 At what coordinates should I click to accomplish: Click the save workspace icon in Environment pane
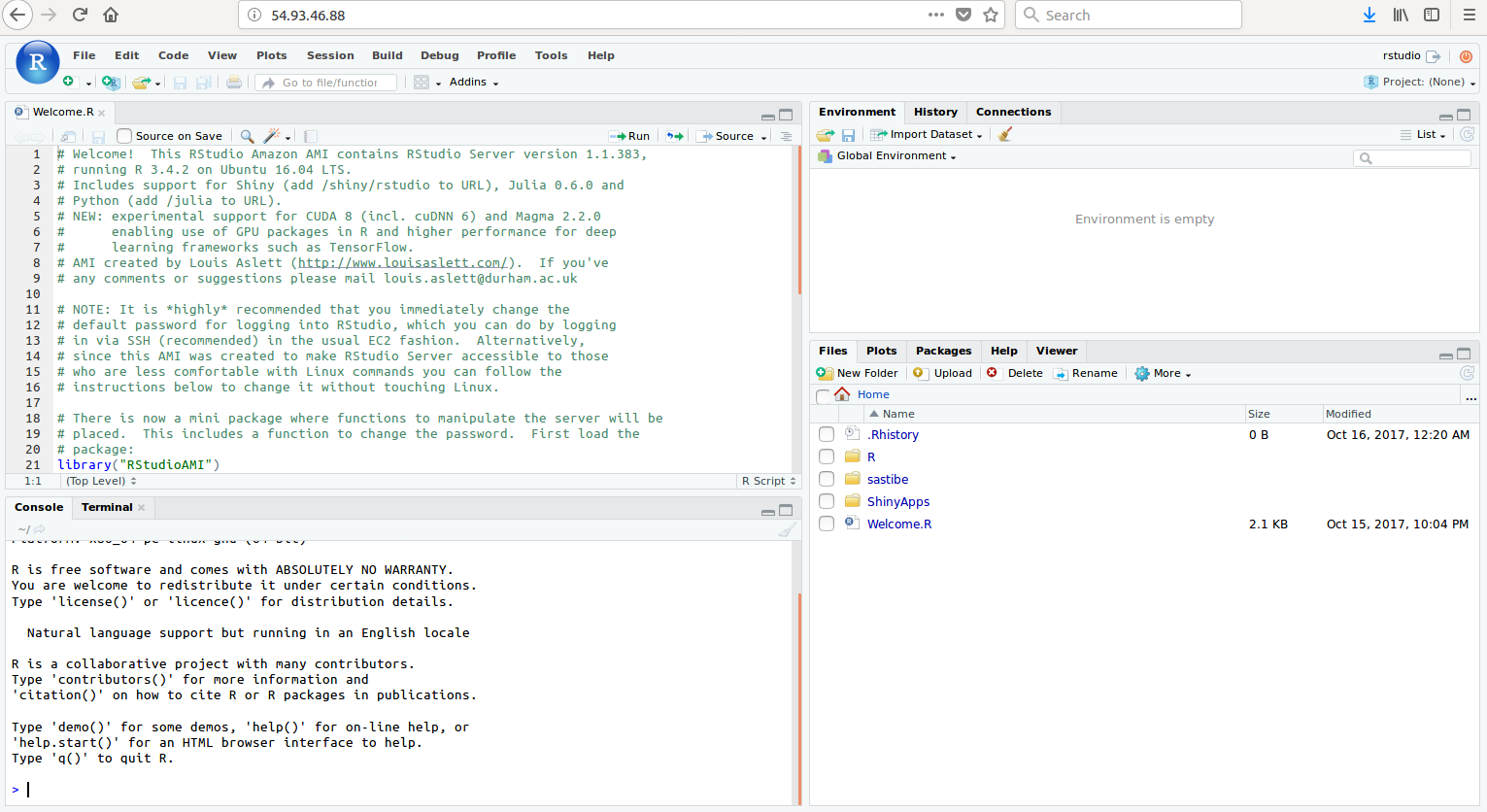click(848, 135)
